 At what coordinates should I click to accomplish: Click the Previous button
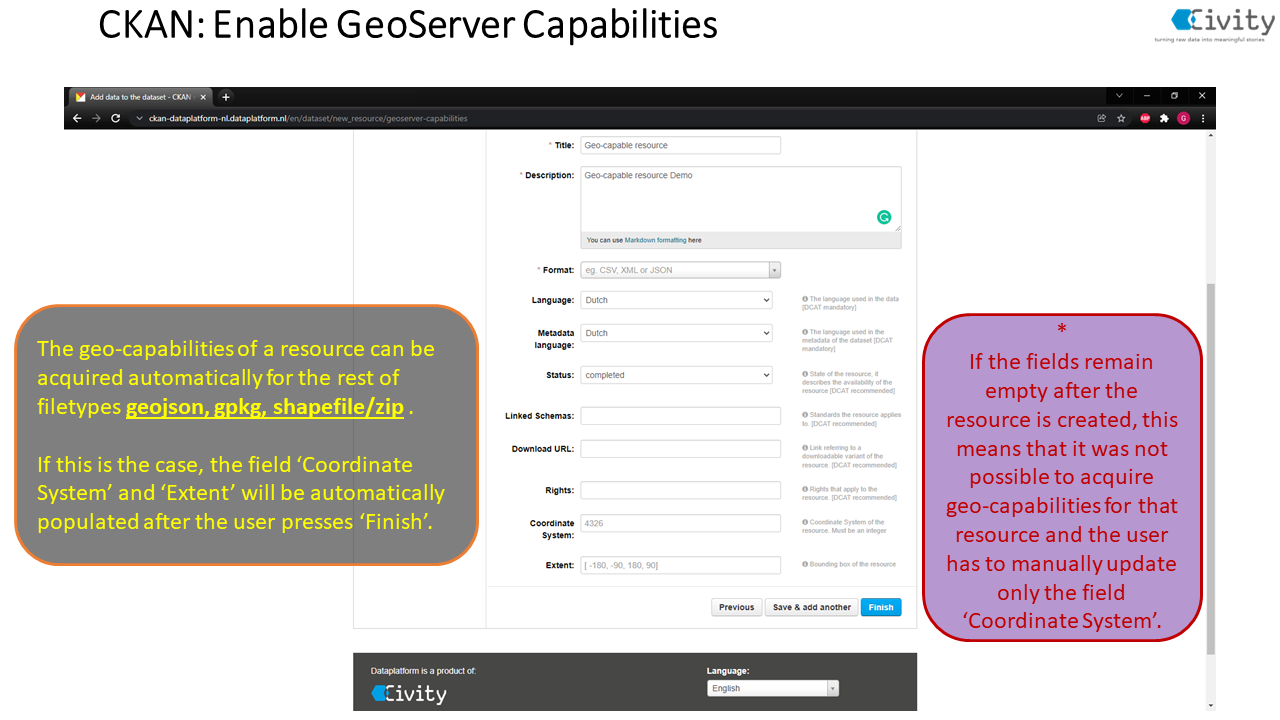pyautogui.click(x=736, y=607)
